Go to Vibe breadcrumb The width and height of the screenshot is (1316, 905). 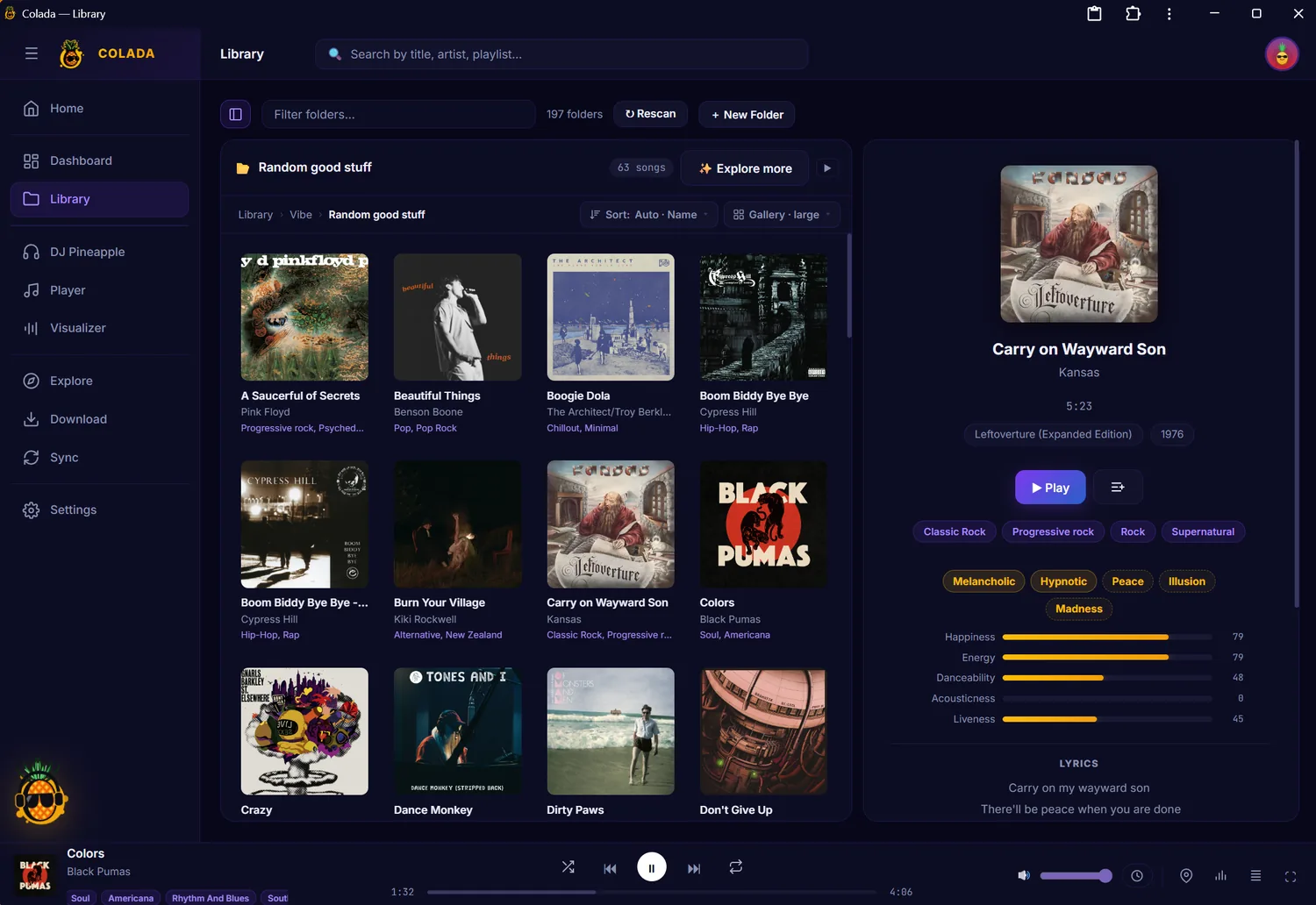pyautogui.click(x=301, y=215)
